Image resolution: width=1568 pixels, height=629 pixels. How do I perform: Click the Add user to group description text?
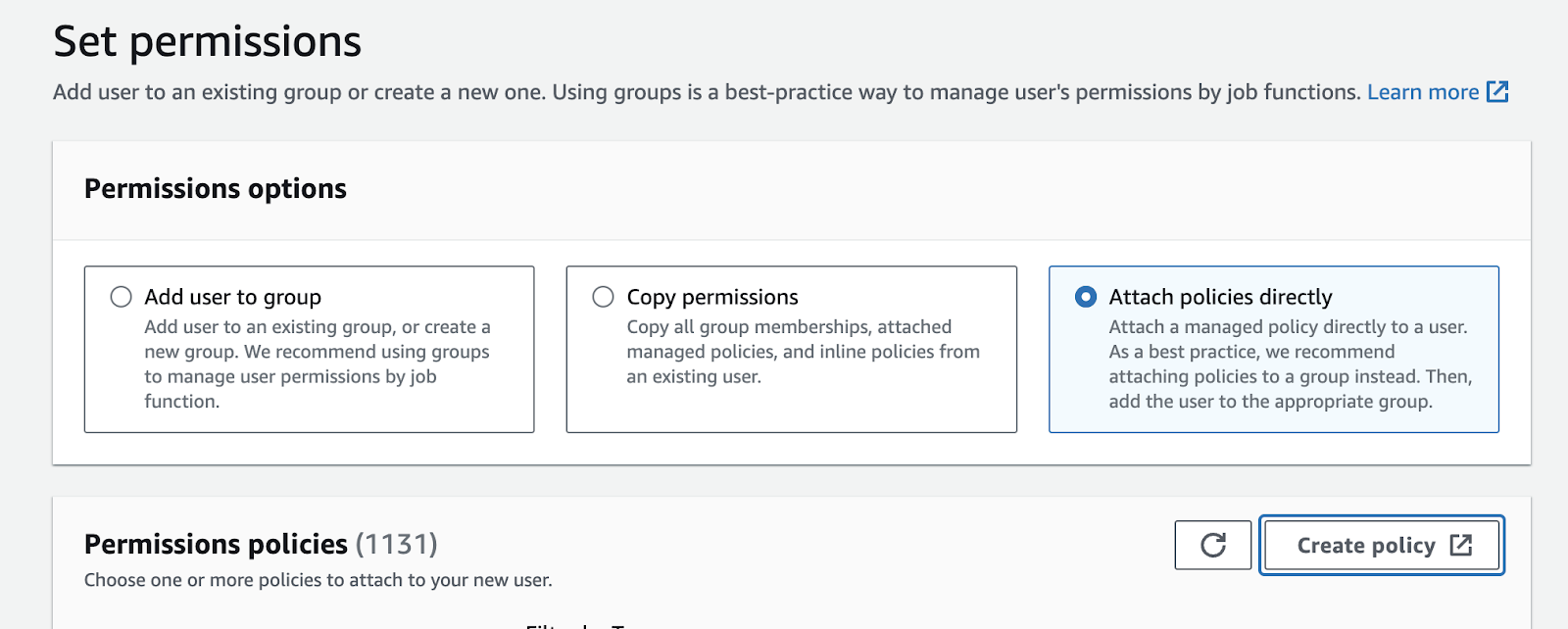[x=317, y=364]
